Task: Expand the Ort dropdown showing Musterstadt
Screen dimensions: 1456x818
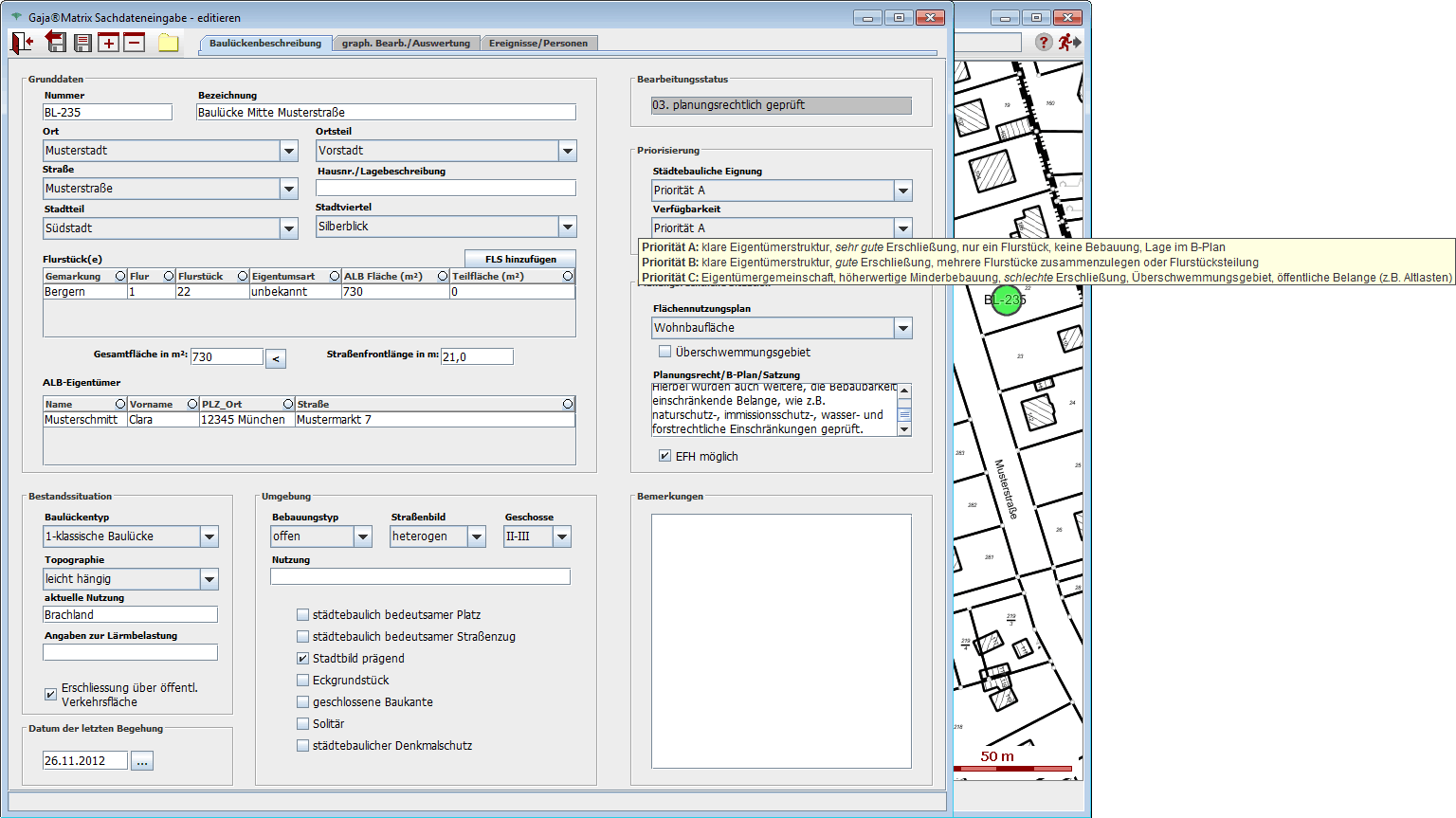Action: [x=289, y=151]
